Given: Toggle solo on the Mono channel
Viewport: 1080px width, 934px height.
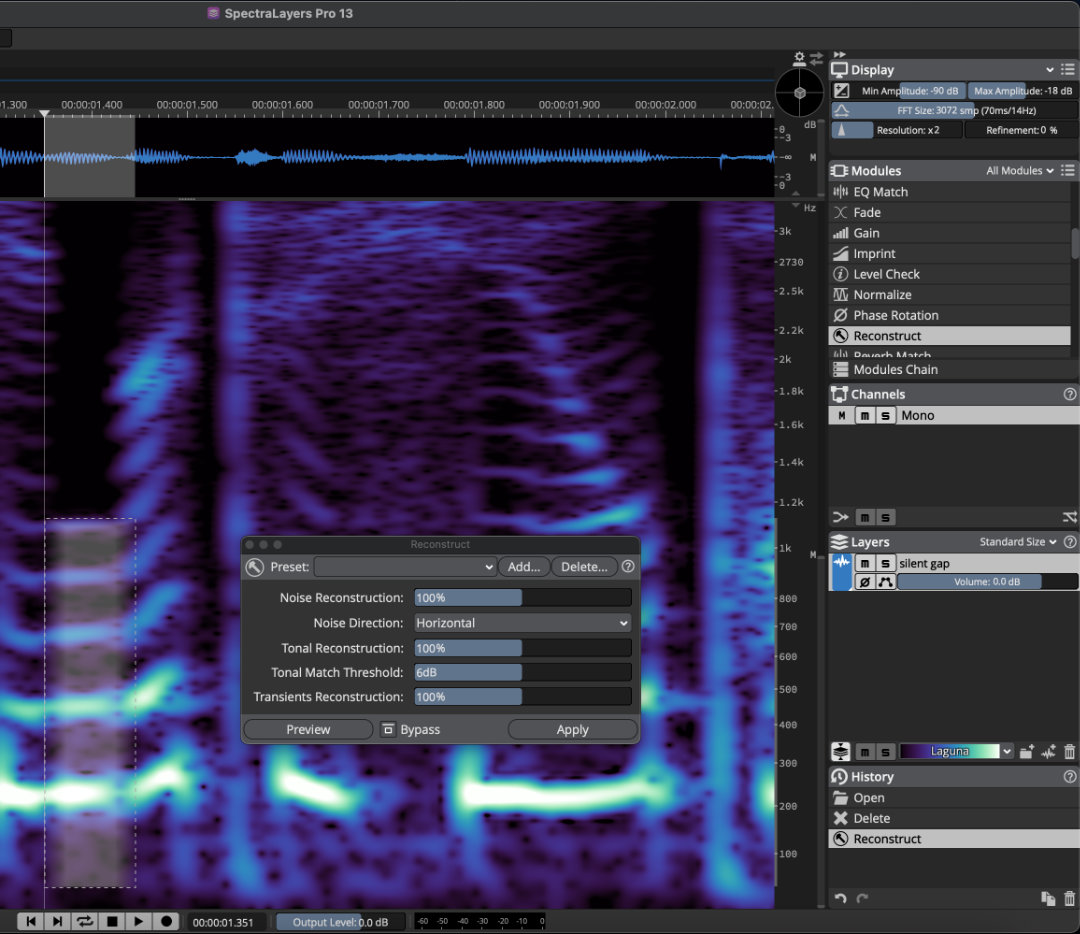Looking at the screenshot, I should pos(885,415).
